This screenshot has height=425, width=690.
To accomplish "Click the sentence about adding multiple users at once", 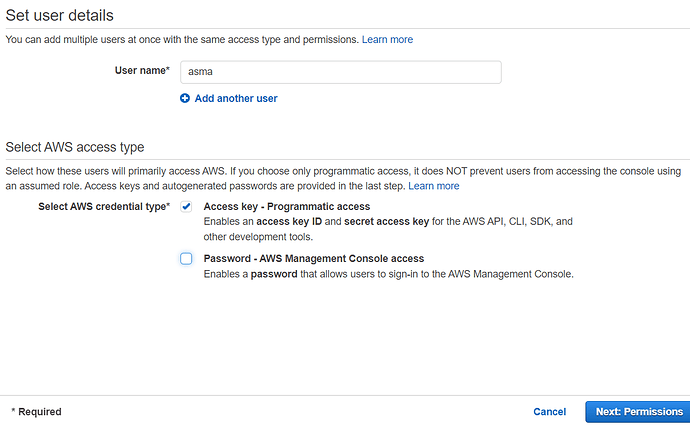I will [182, 40].
